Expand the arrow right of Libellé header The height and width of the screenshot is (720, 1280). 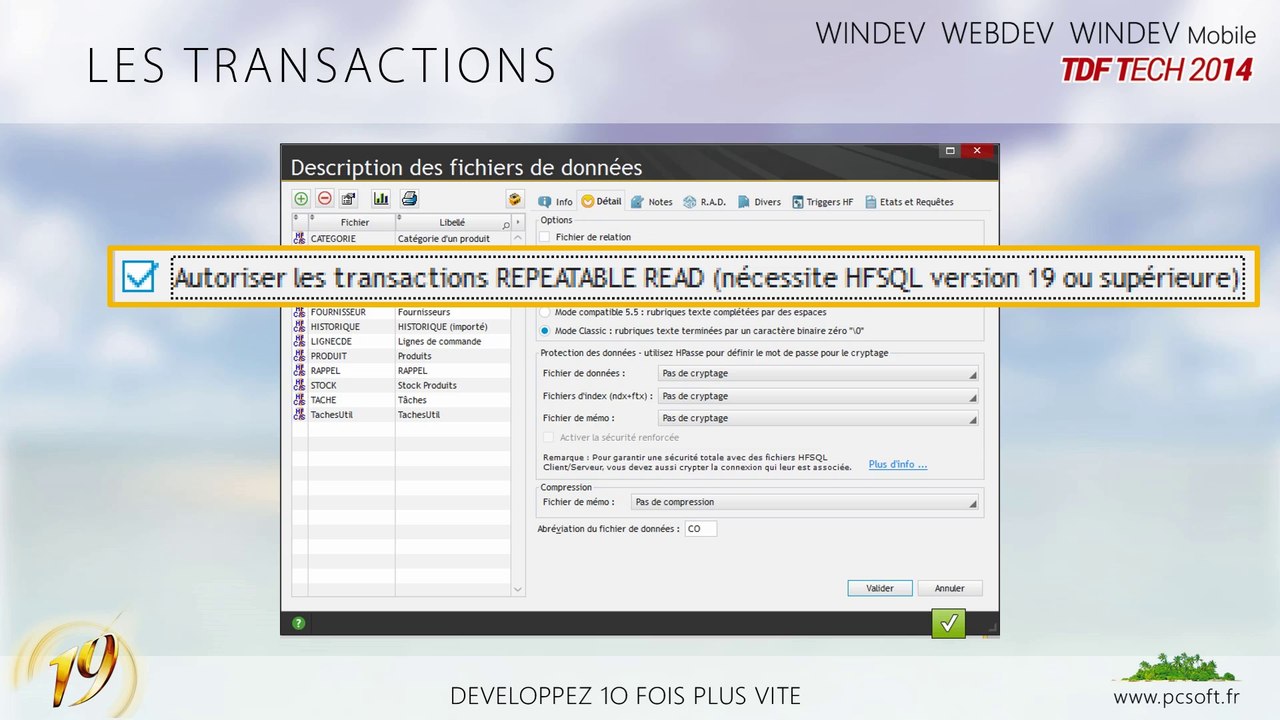pyautogui.click(x=518, y=223)
